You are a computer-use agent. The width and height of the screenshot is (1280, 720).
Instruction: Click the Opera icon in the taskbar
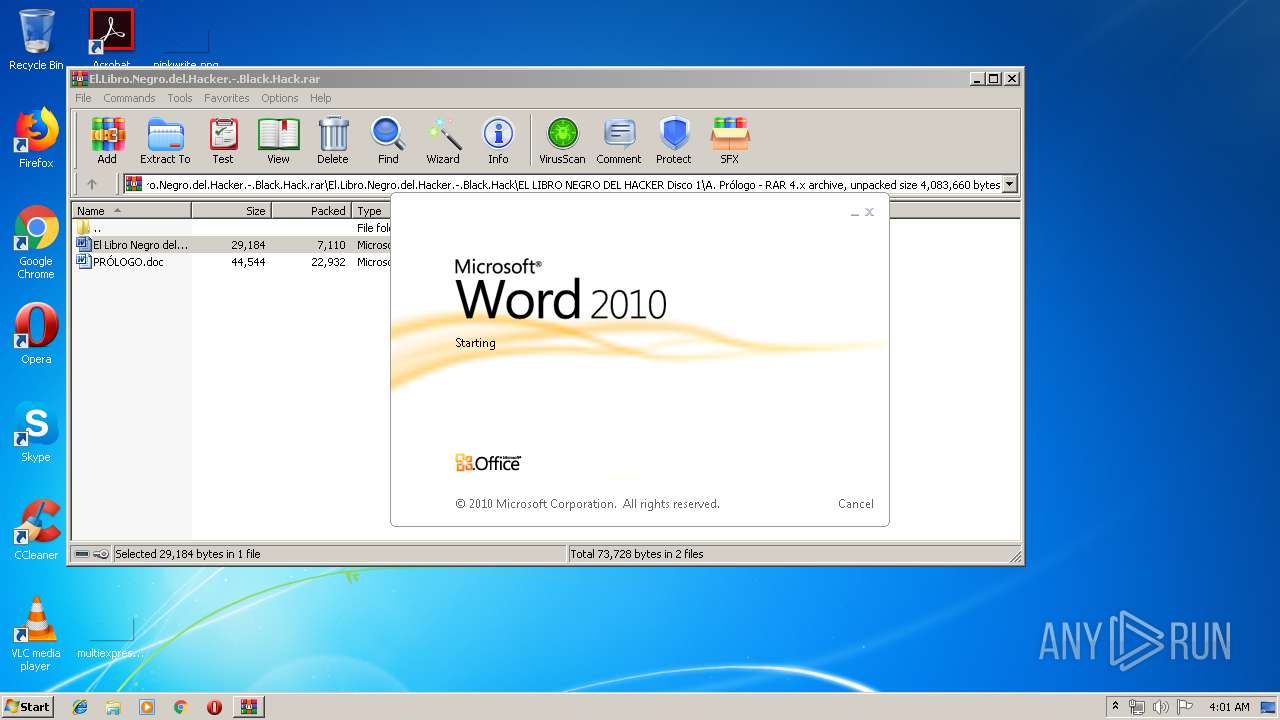click(x=214, y=707)
